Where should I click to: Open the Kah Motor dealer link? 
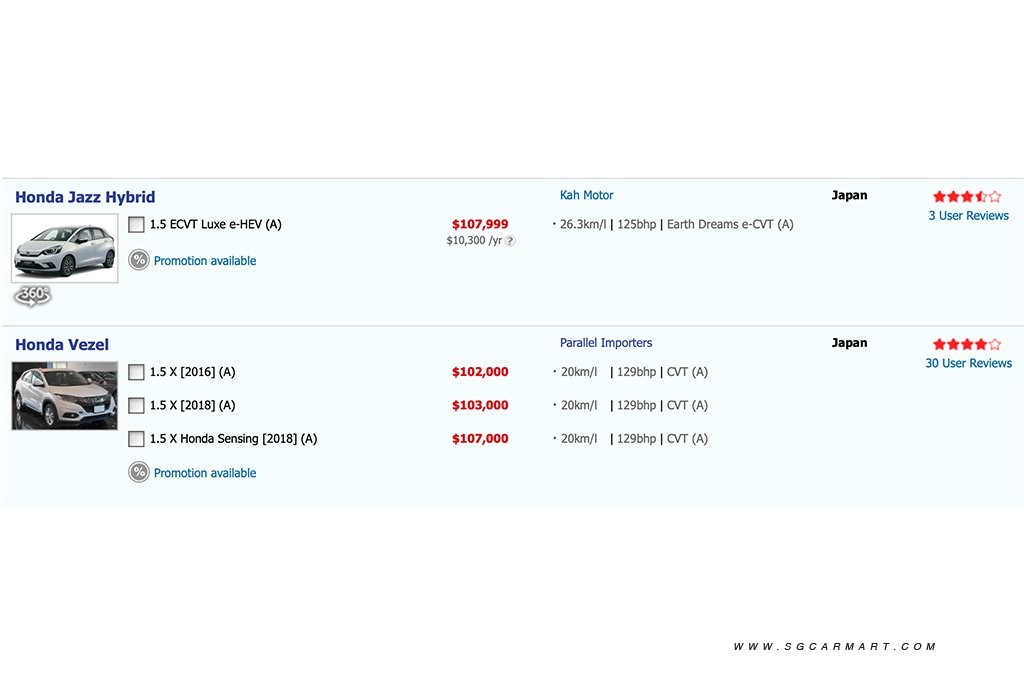pyautogui.click(x=586, y=195)
